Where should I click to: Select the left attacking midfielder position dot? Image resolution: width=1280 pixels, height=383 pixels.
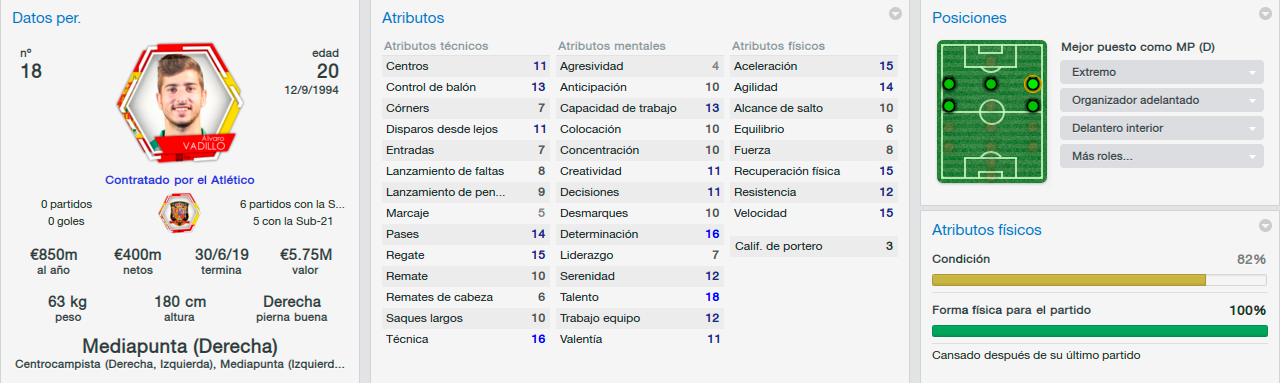[948, 83]
